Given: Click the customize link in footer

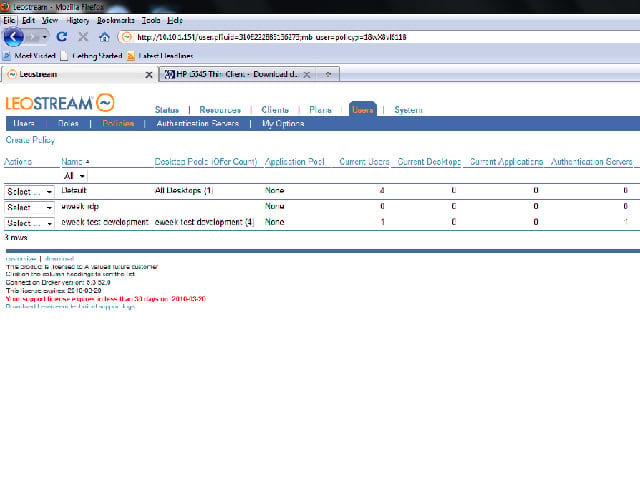Looking at the screenshot, I should tap(21, 259).
